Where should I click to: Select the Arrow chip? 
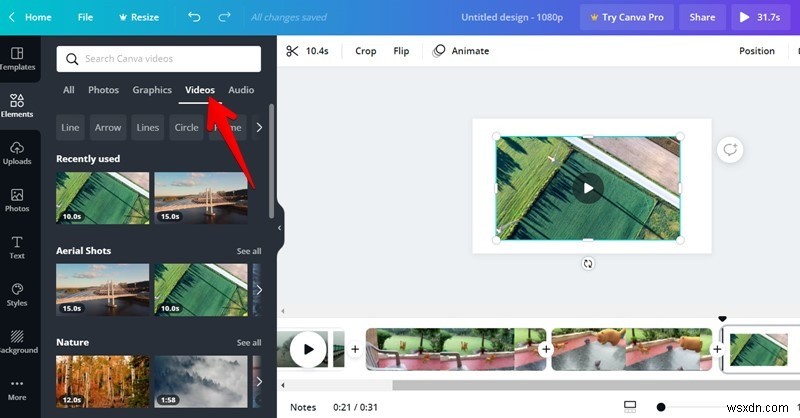click(108, 127)
